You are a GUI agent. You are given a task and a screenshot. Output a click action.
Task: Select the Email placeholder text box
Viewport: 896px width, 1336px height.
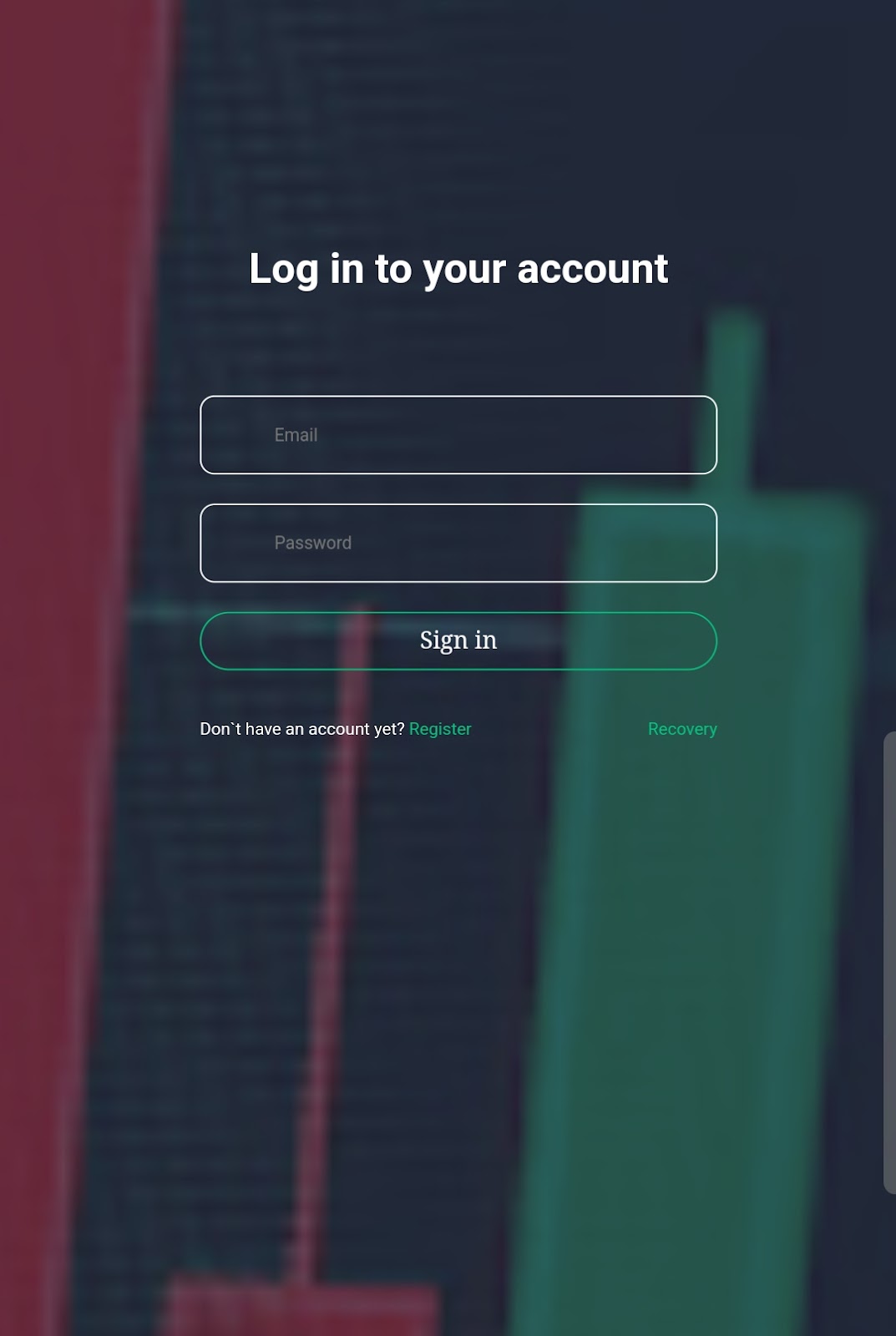click(458, 435)
